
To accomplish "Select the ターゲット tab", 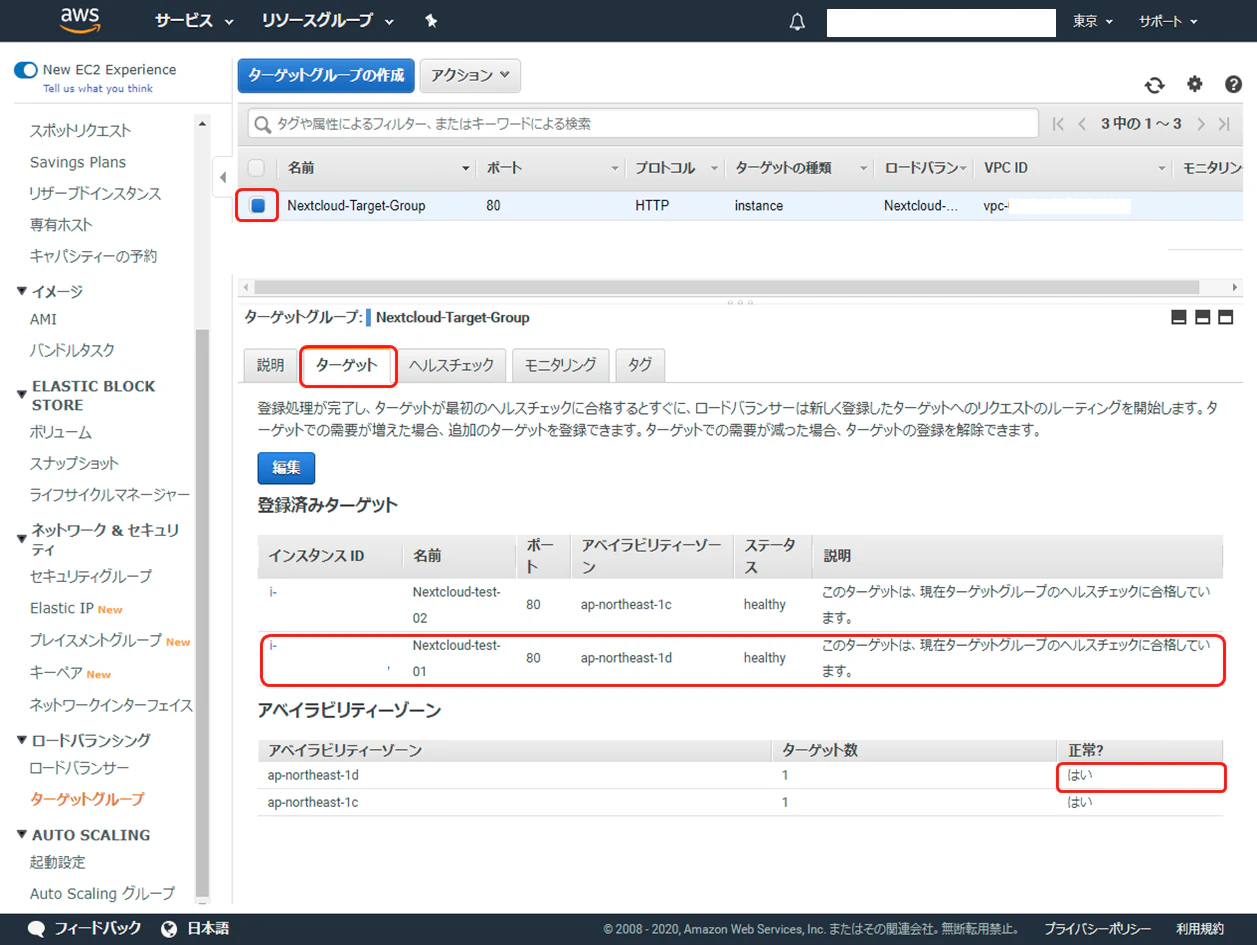I will point(347,366).
